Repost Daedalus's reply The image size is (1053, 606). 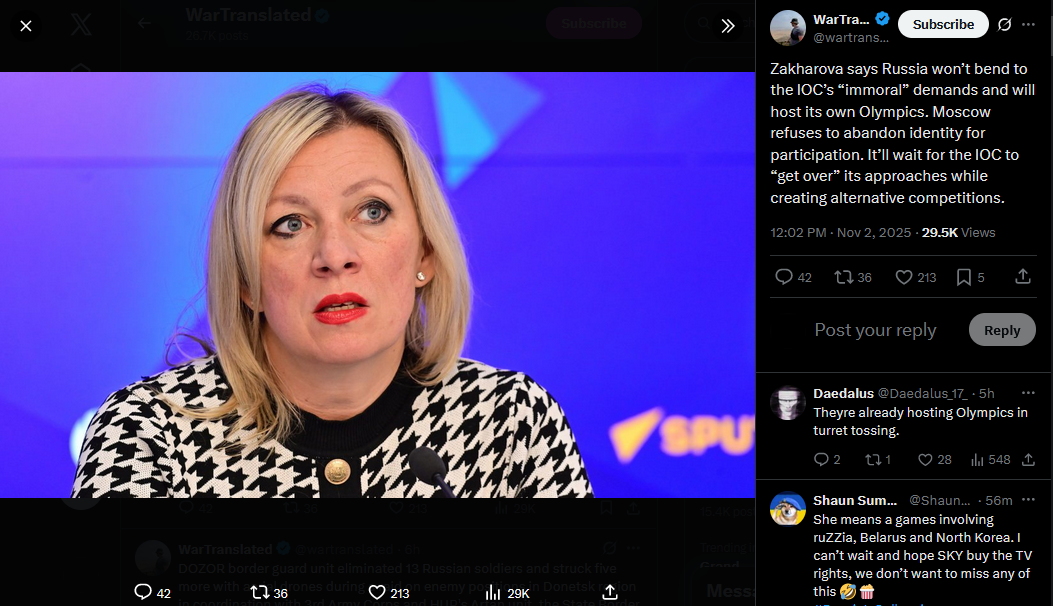click(878, 460)
